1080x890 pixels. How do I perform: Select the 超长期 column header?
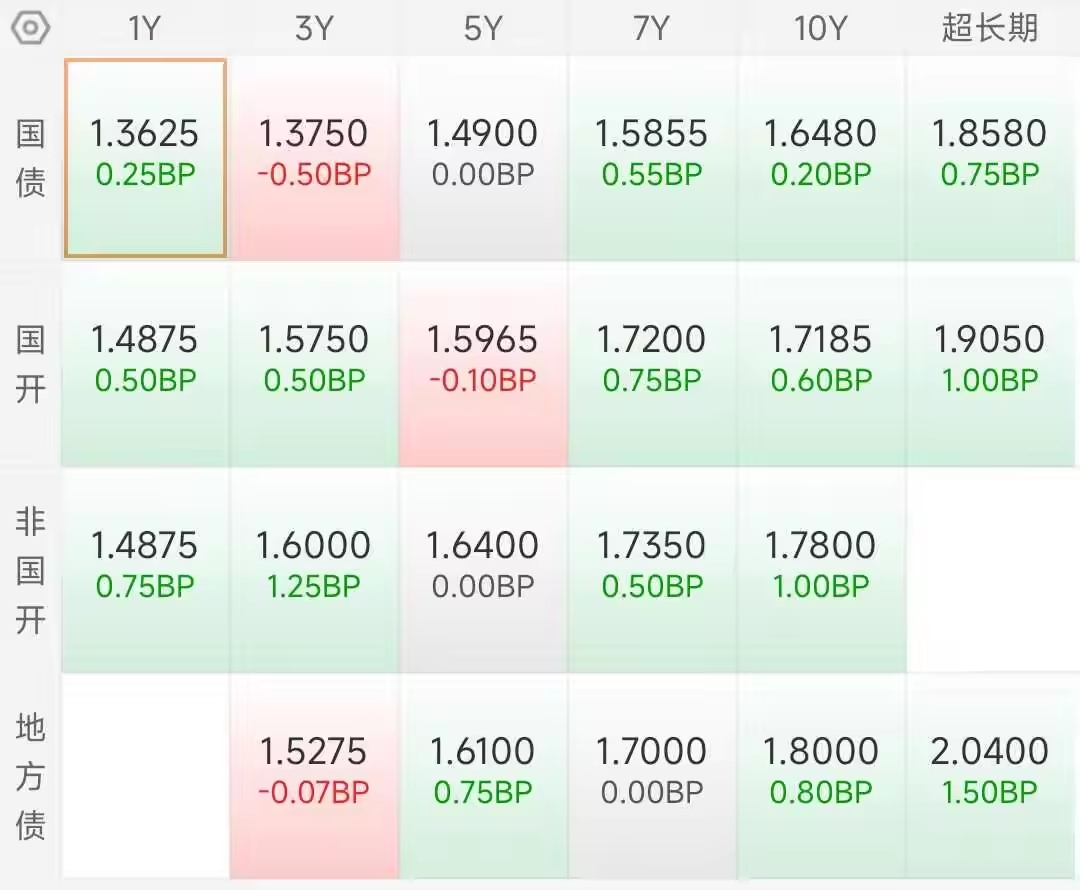point(990,28)
